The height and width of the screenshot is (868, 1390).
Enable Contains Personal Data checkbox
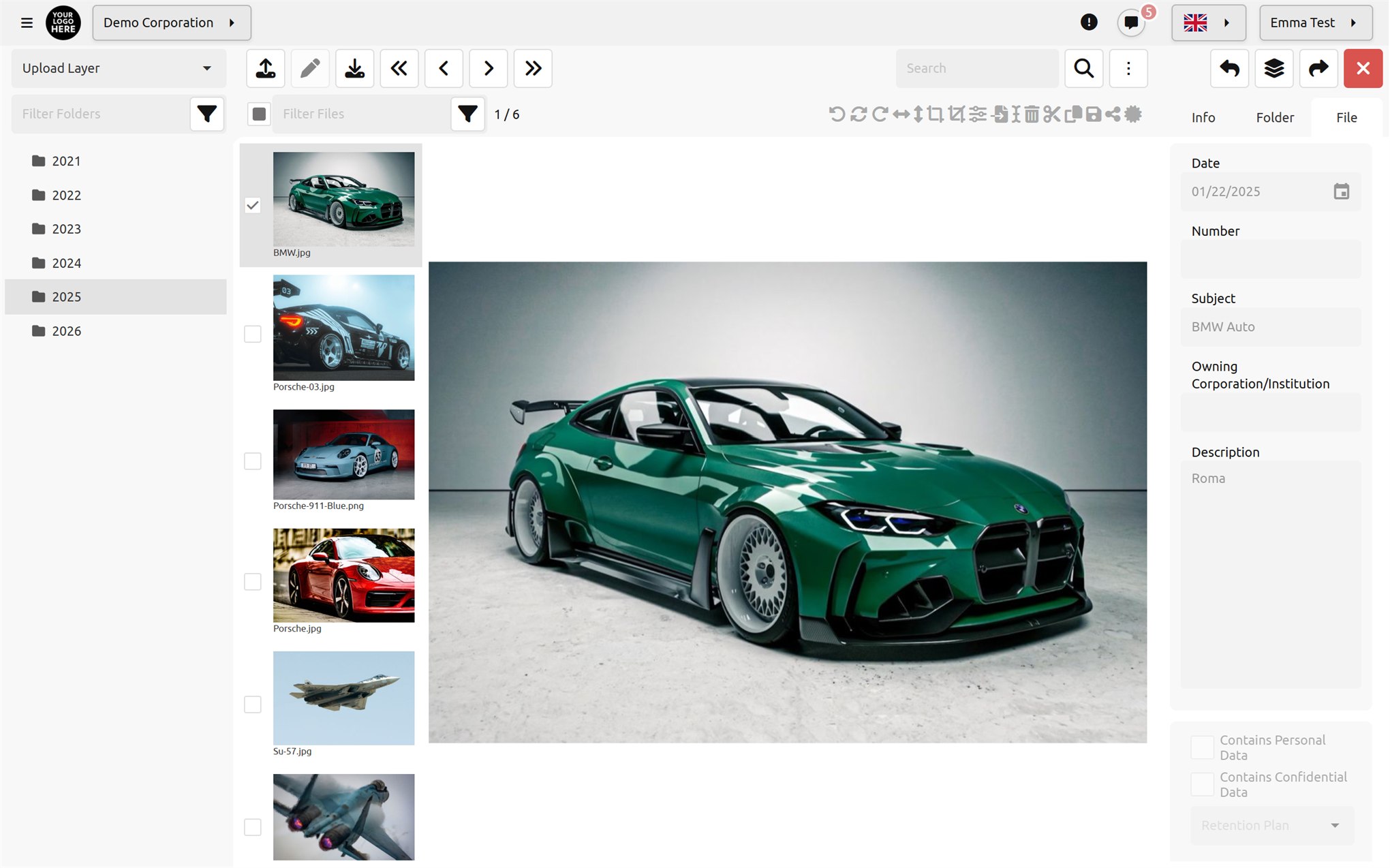click(1202, 747)
